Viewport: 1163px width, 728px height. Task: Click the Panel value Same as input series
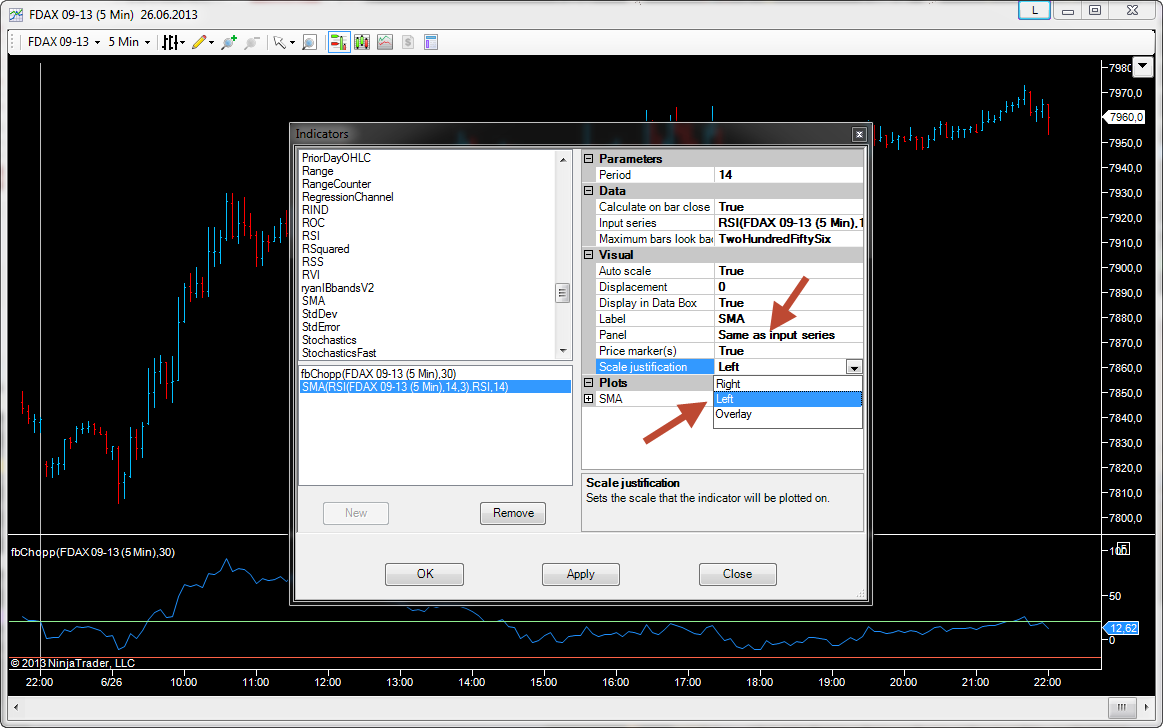[x=789, y=335]
